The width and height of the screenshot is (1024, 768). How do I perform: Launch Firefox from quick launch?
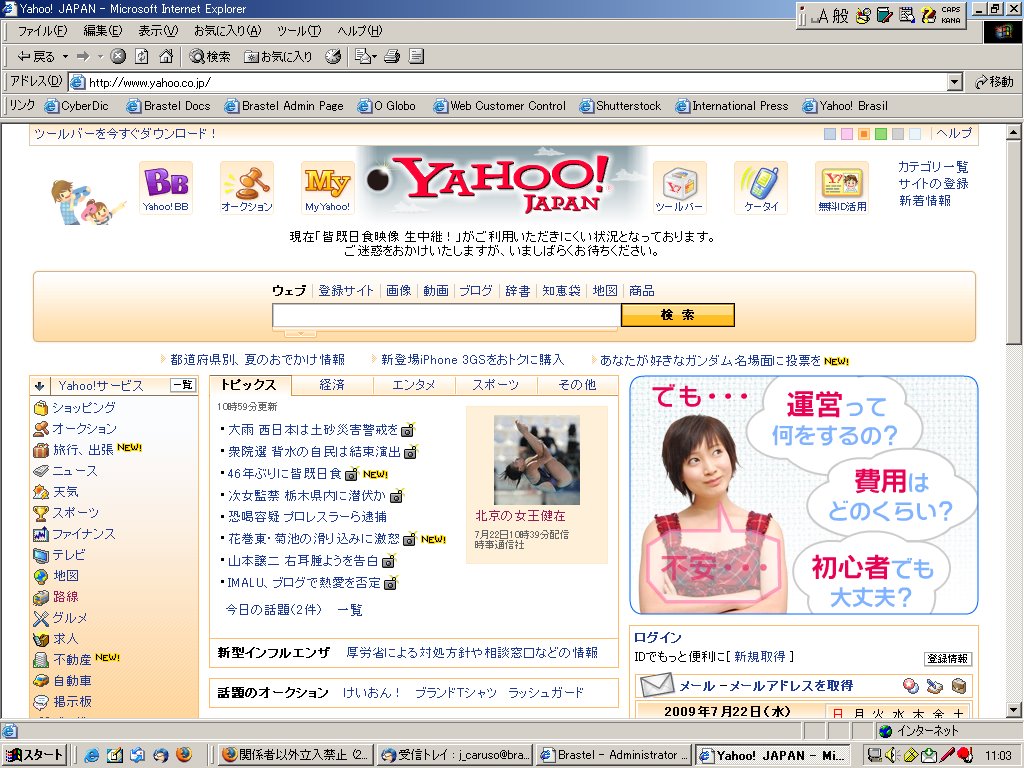pyautogui.click(x=184, y=754)
